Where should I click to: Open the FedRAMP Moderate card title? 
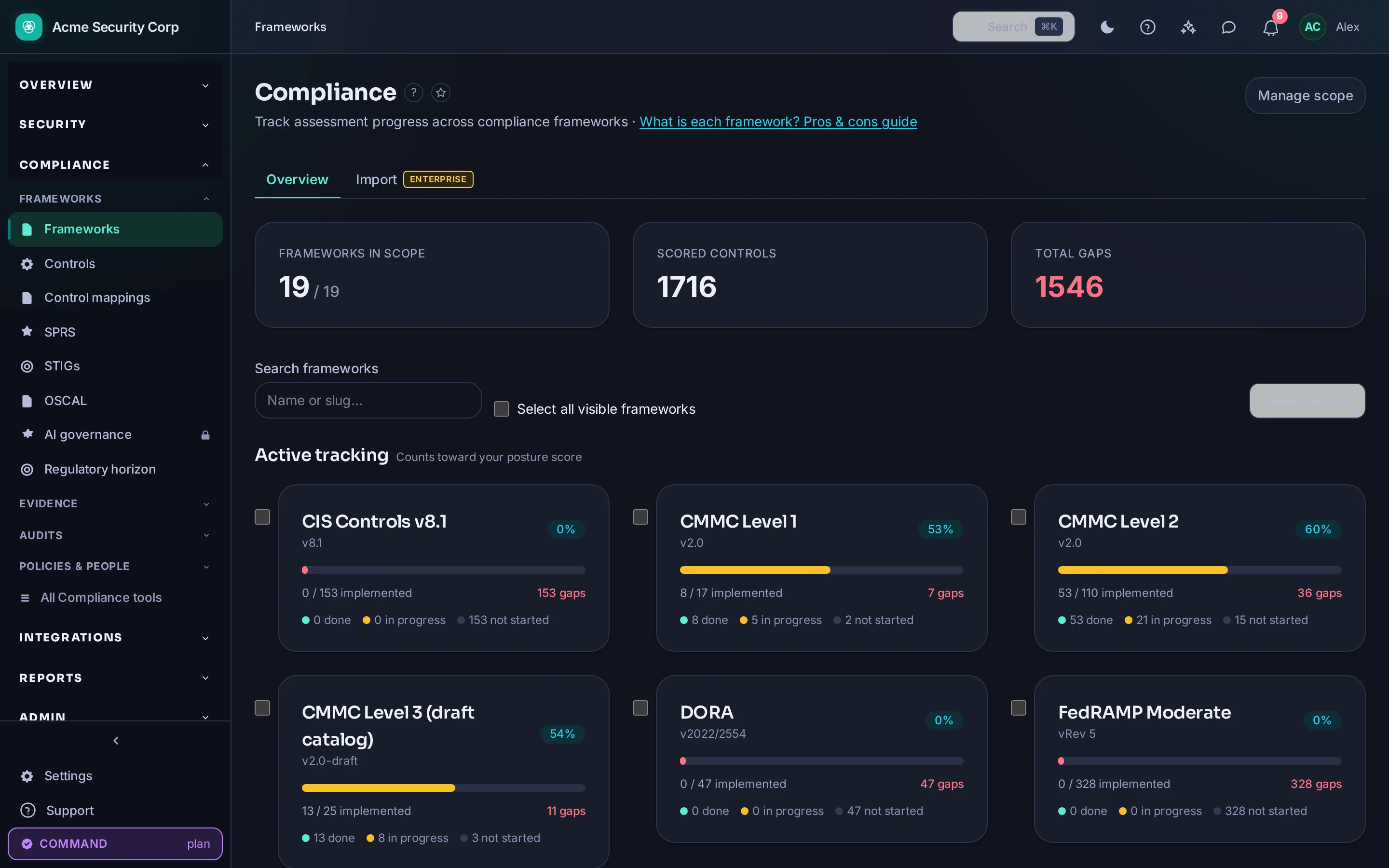pos(1144,712)
